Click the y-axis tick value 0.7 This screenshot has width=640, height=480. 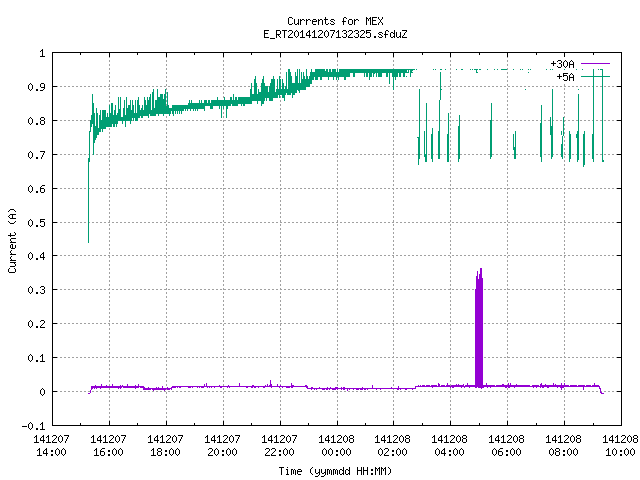point(36,155)
